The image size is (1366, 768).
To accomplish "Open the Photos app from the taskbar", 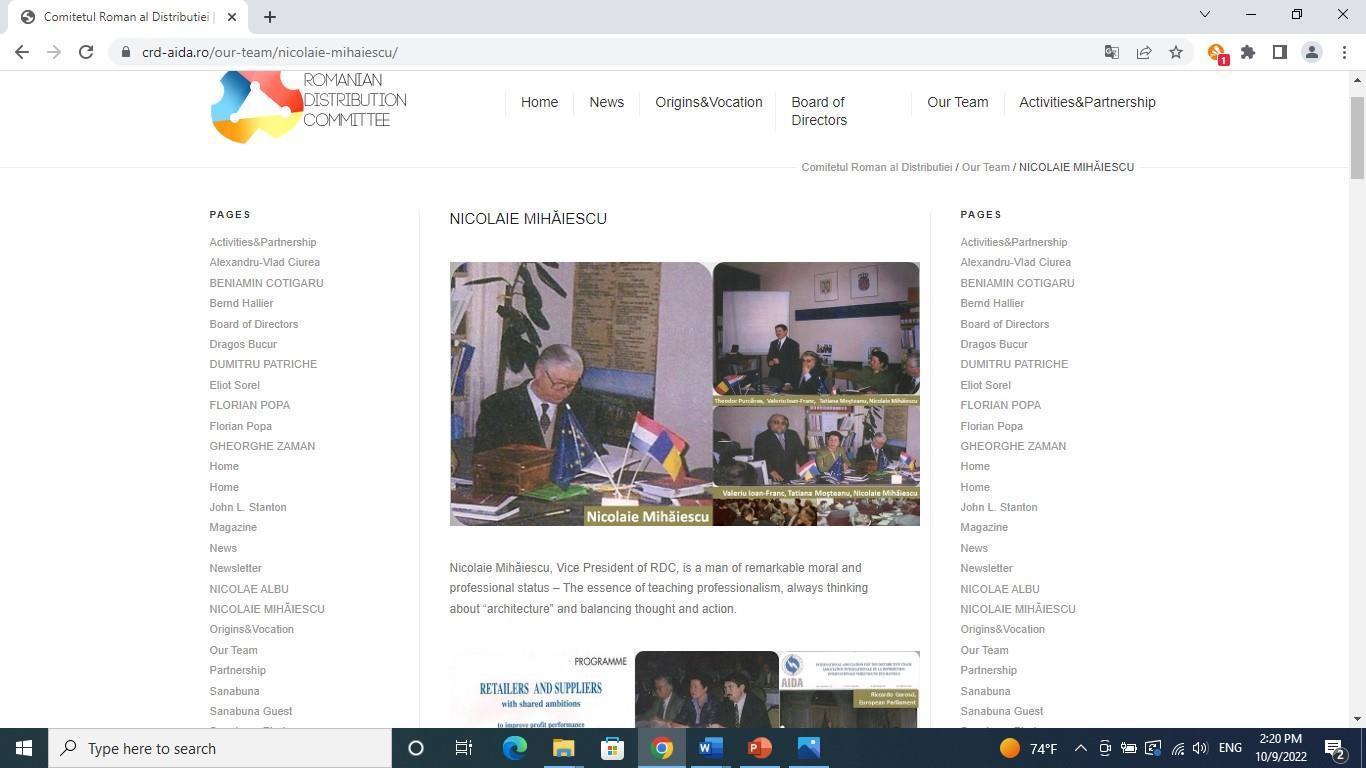I will coord(809,748).
